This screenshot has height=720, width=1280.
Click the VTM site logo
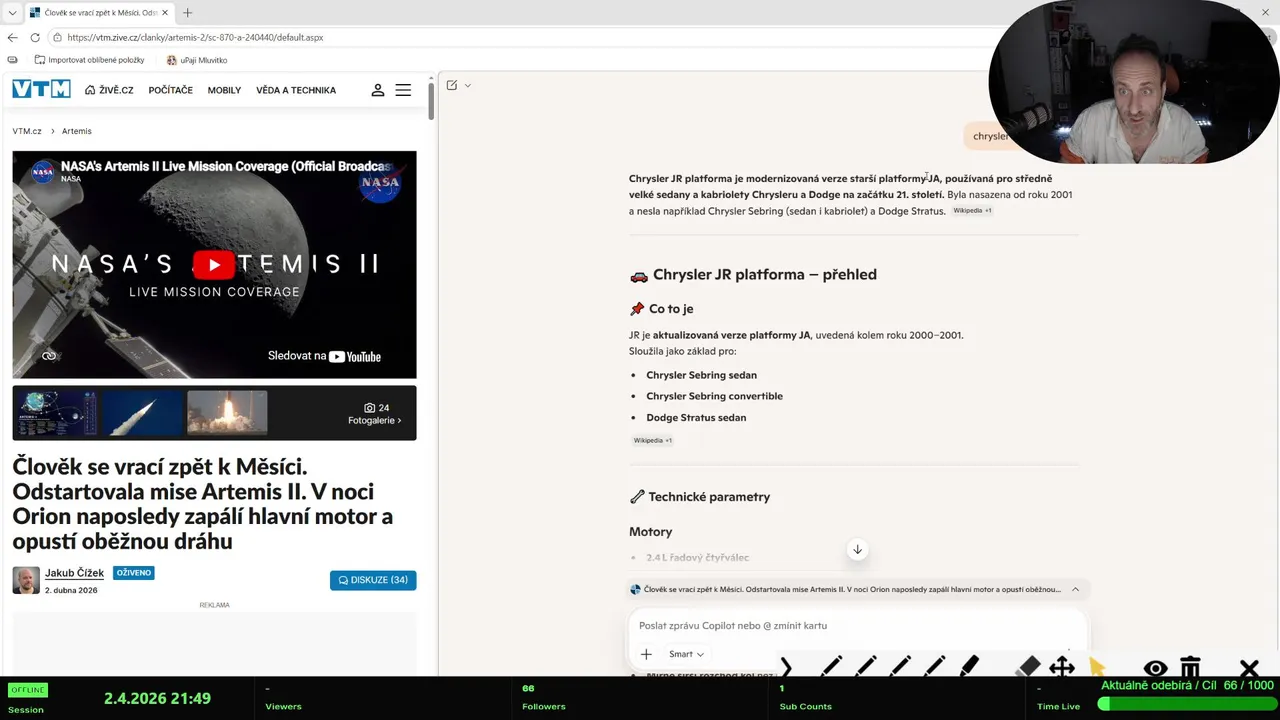[x=41, y=89]
